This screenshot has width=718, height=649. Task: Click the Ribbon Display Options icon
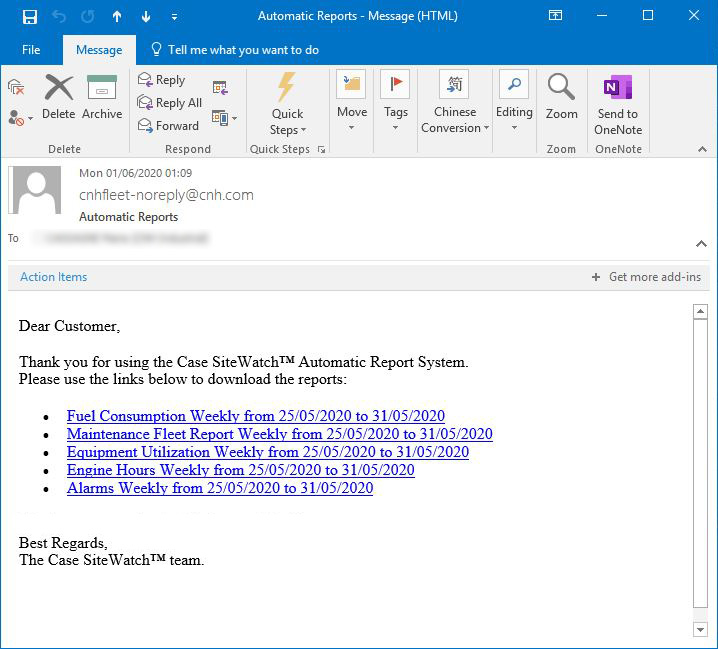pyautogui.click(x=555, y=16)
